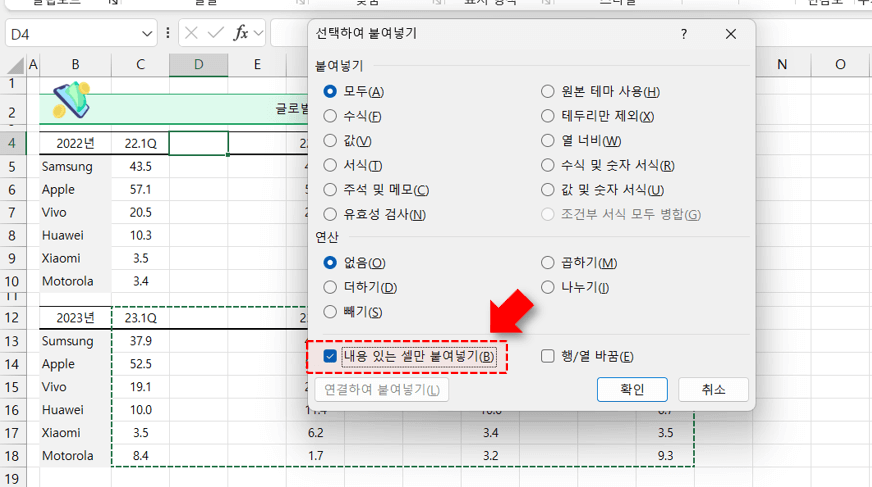Click the 20.5 value cell

click(140, 212)
